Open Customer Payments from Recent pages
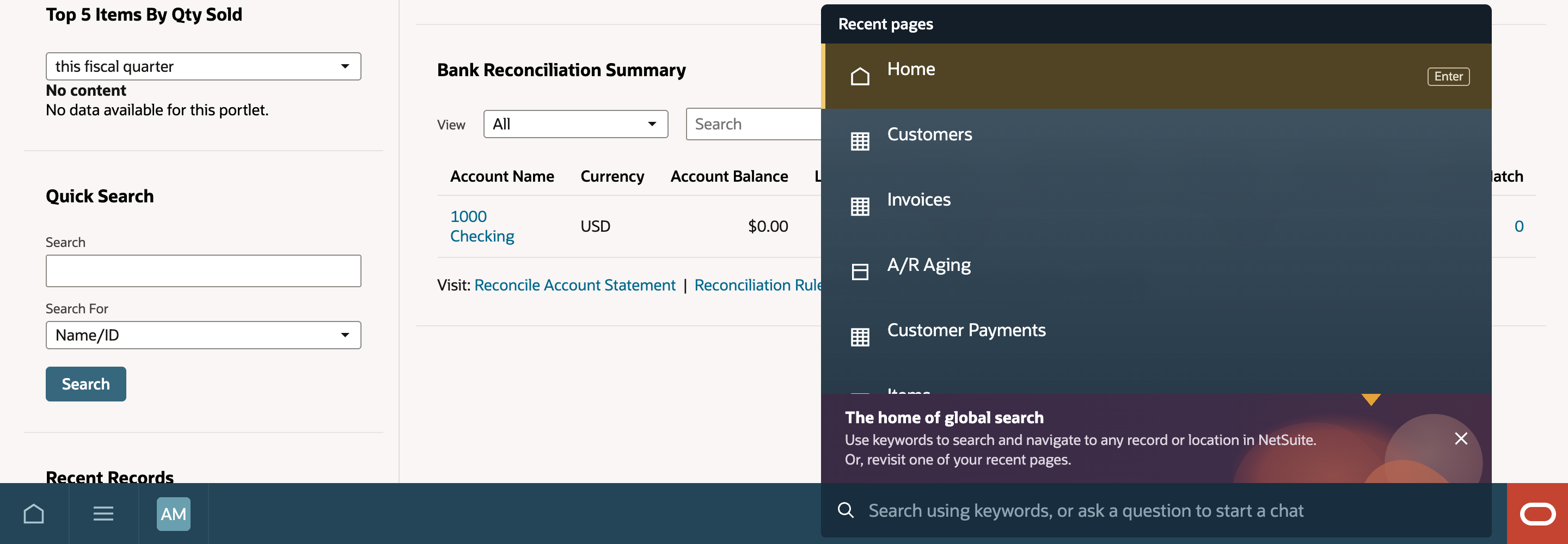 coord(1156,337)
